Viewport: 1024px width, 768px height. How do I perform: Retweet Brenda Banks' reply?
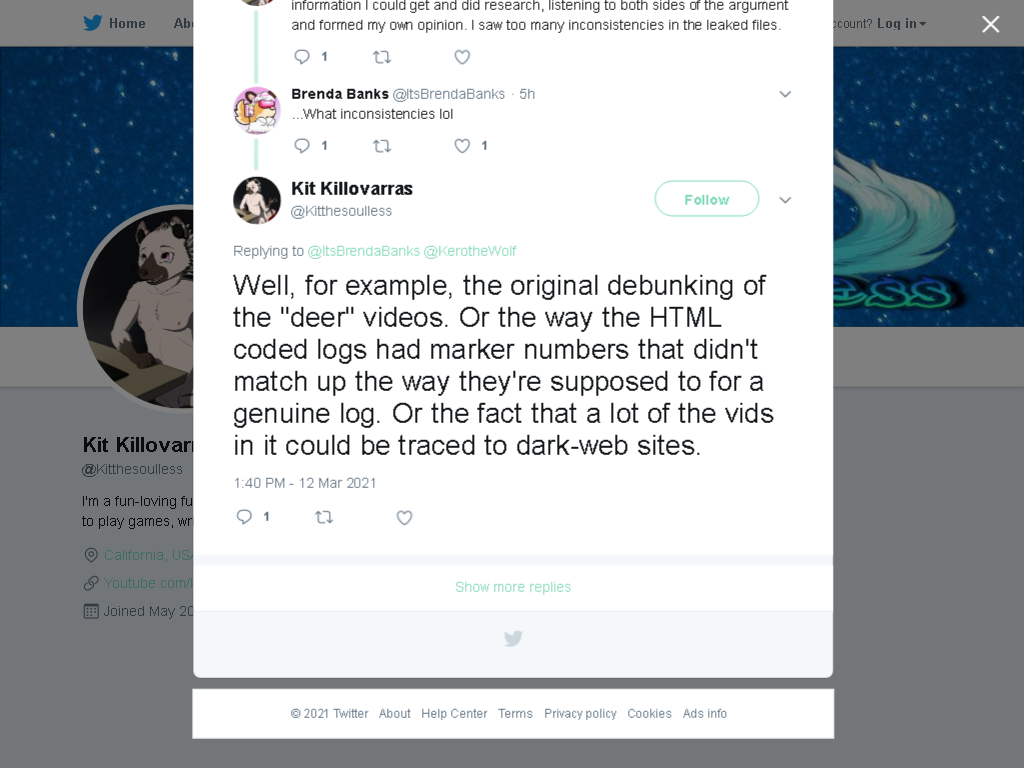(382, 146)
